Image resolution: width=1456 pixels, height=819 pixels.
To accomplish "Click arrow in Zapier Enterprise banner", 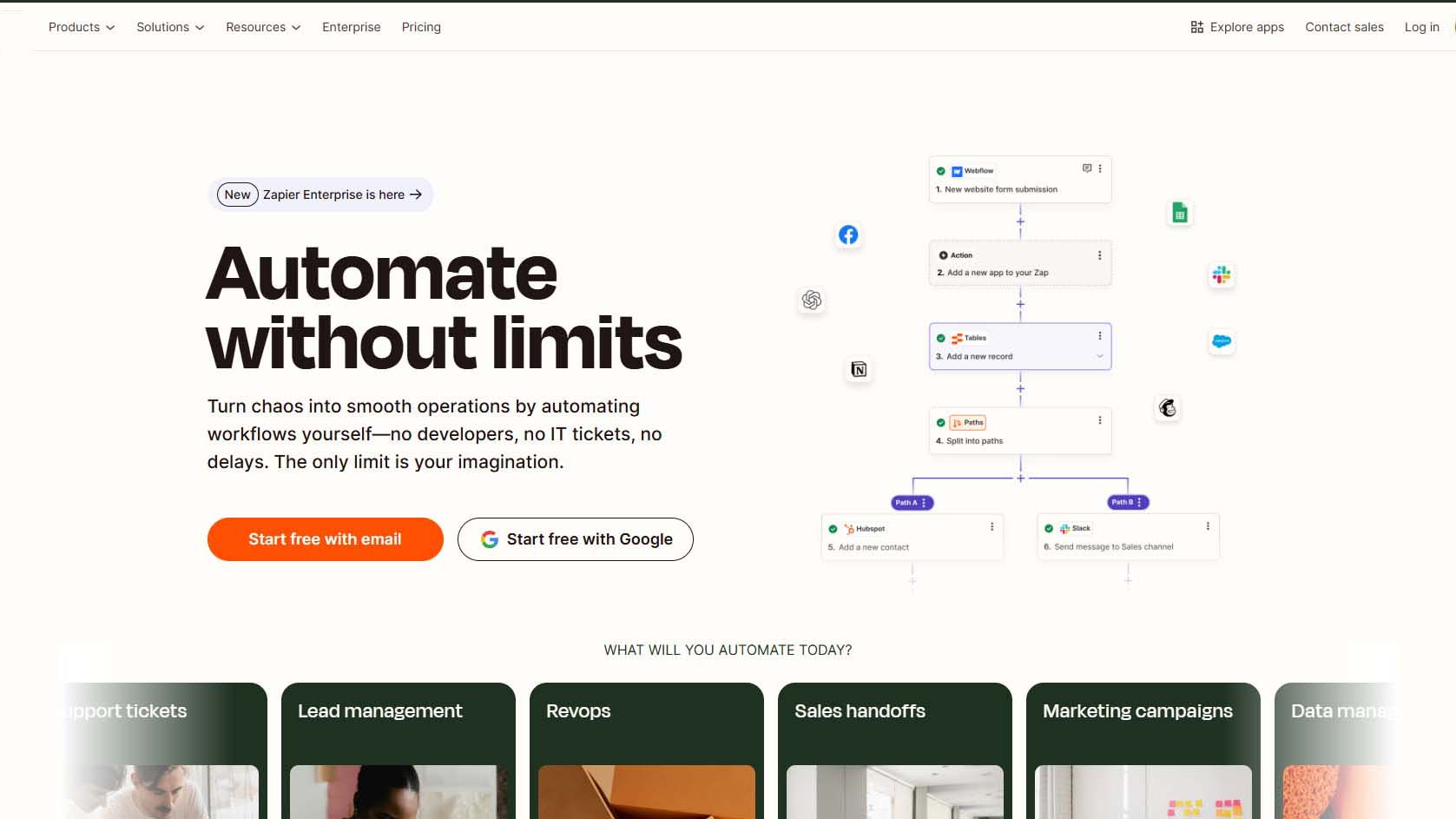I will point(416,195).
